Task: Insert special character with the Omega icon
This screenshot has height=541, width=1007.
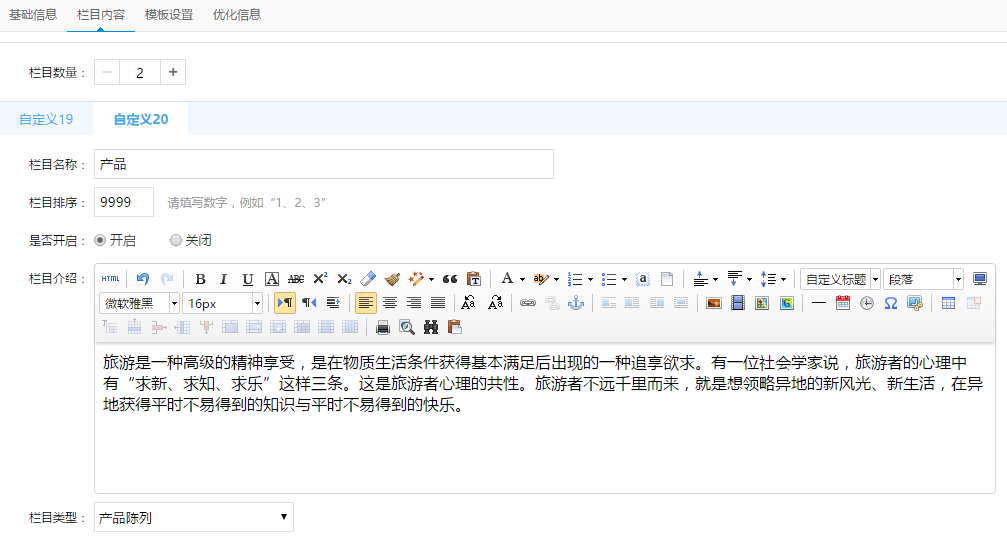Action: (890, 303)
